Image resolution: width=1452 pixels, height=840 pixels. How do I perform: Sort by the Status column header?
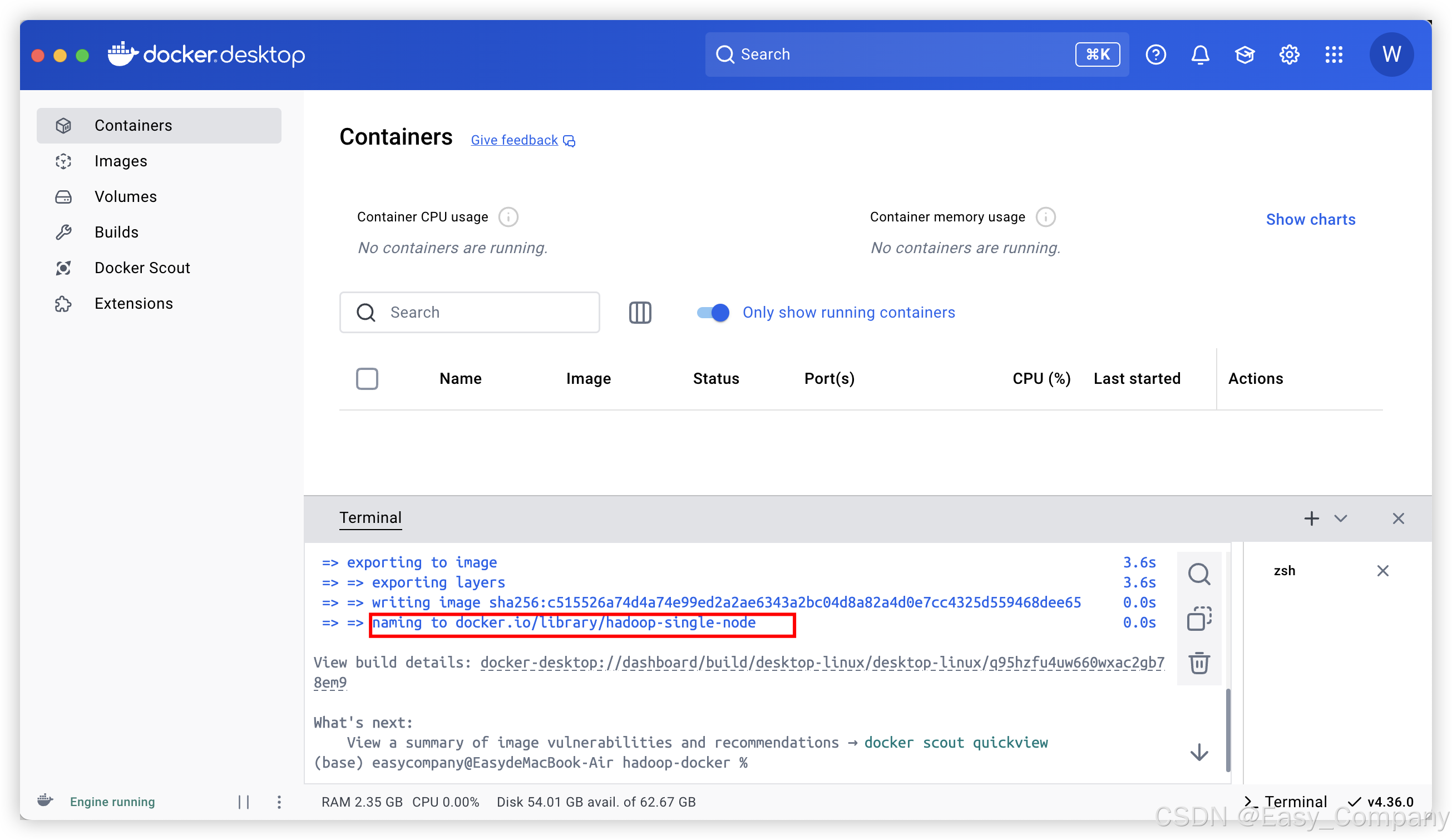715,378
